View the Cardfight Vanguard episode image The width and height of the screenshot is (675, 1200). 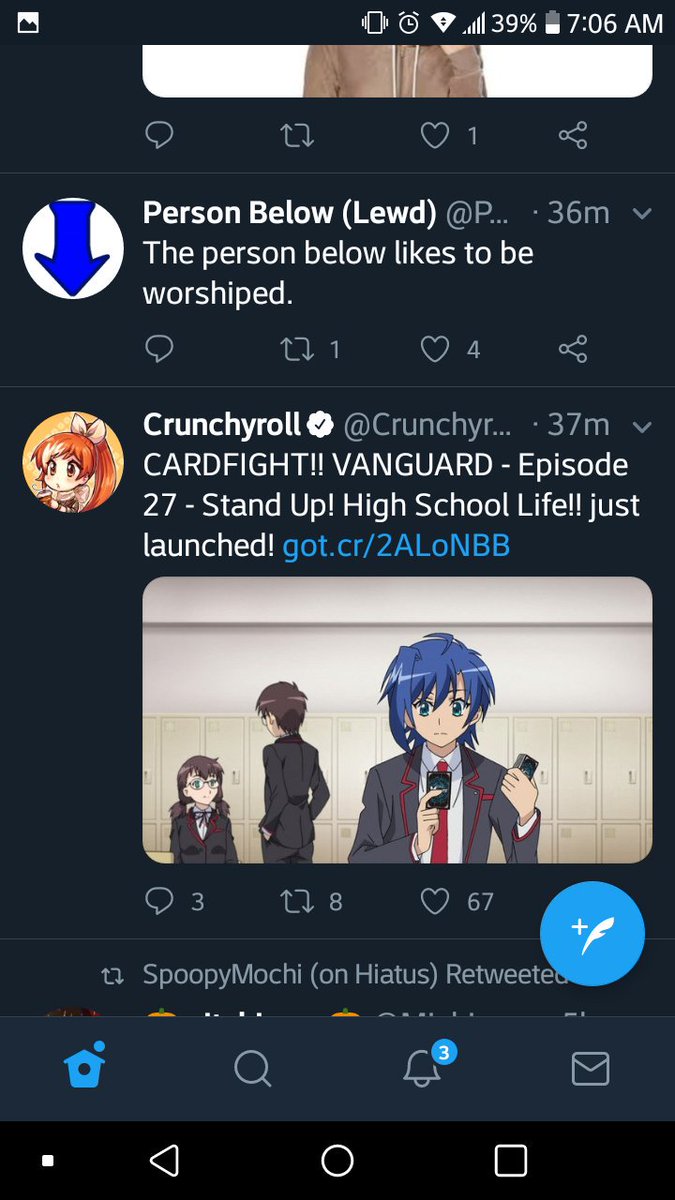pos(397,720)
